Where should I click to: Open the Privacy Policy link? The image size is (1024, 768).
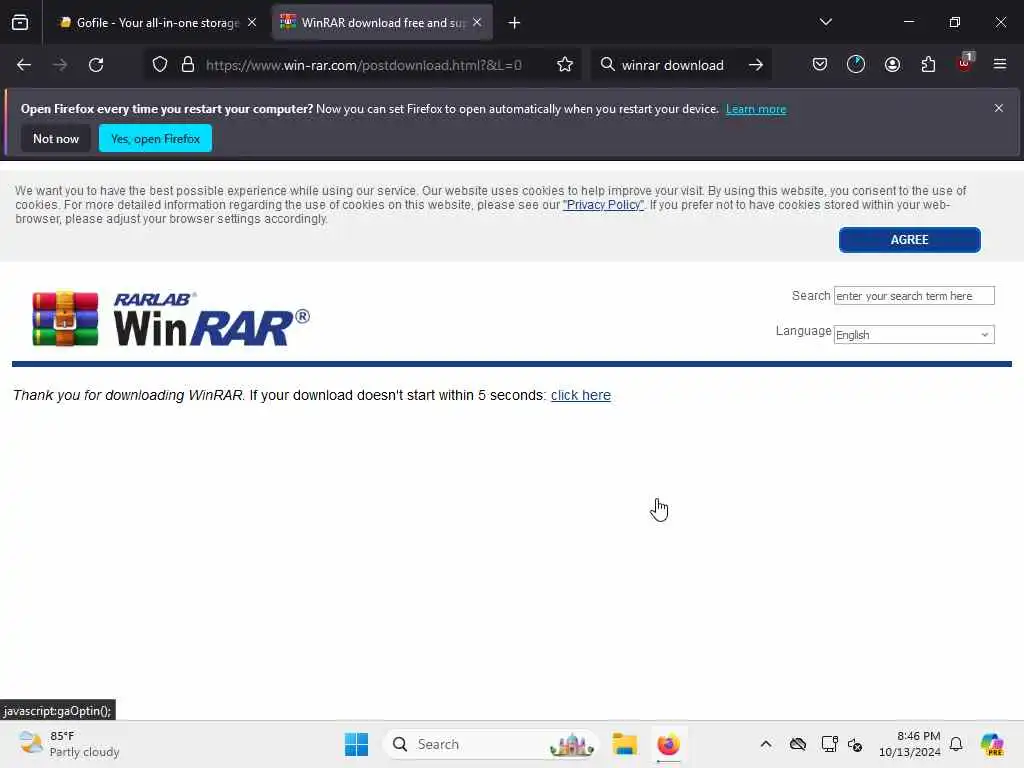tap(603, 205)
